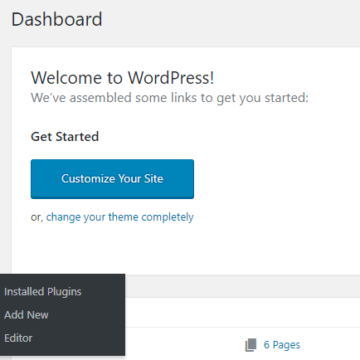Click the Dashboard page heading
Viewport: 360px width, 360px height.
[57, 19]
